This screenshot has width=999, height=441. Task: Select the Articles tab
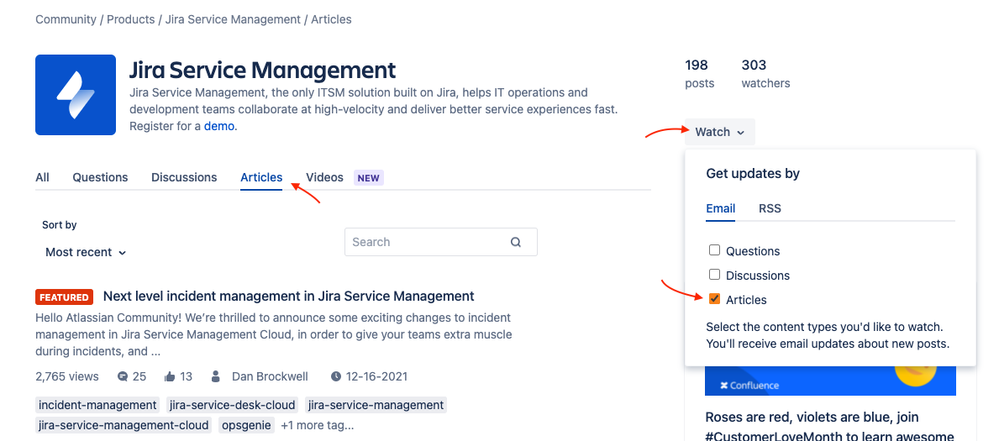click(x=261, y=178)
